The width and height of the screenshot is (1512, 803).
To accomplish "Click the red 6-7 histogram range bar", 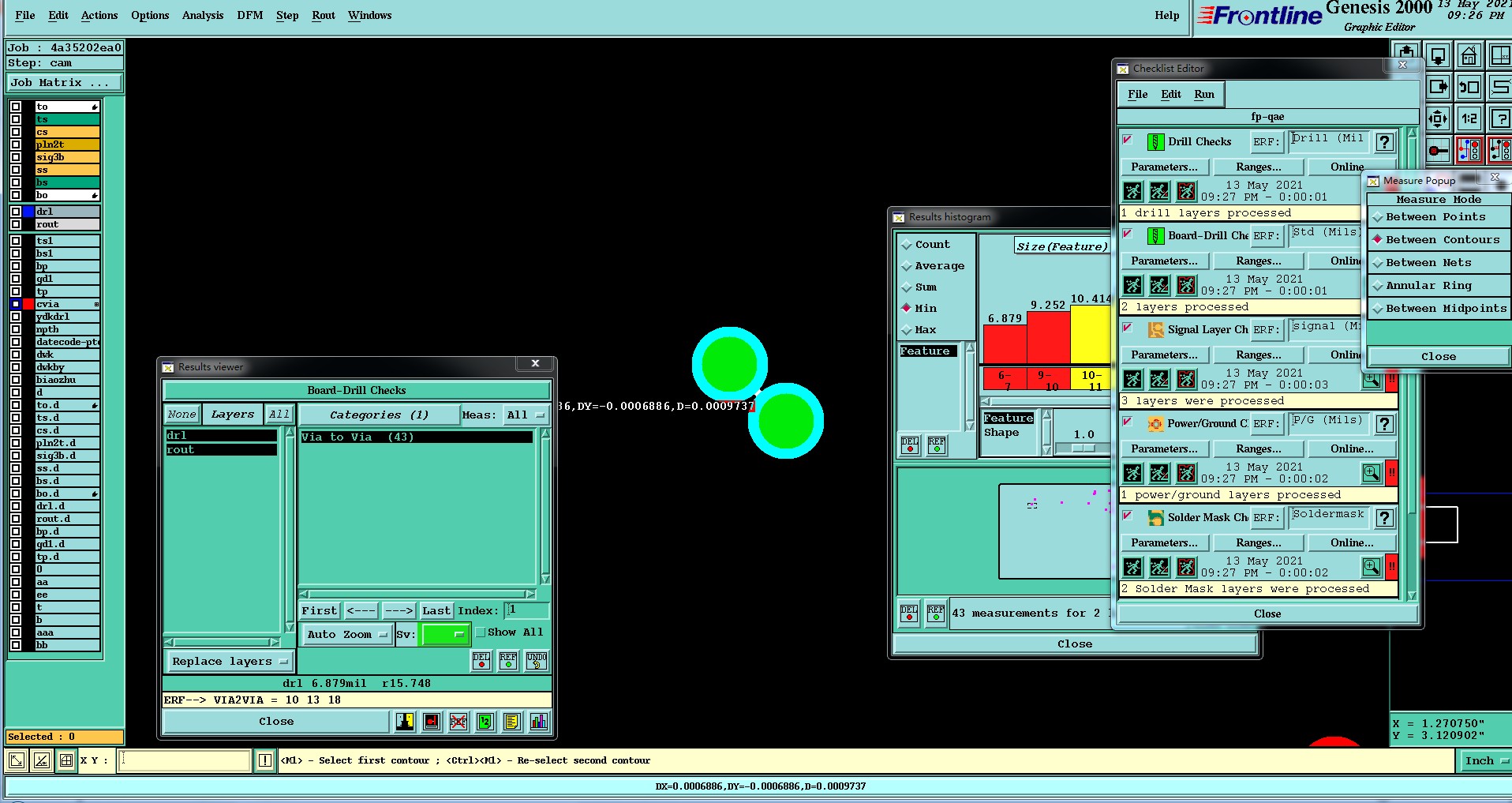I will [1005, 378].
